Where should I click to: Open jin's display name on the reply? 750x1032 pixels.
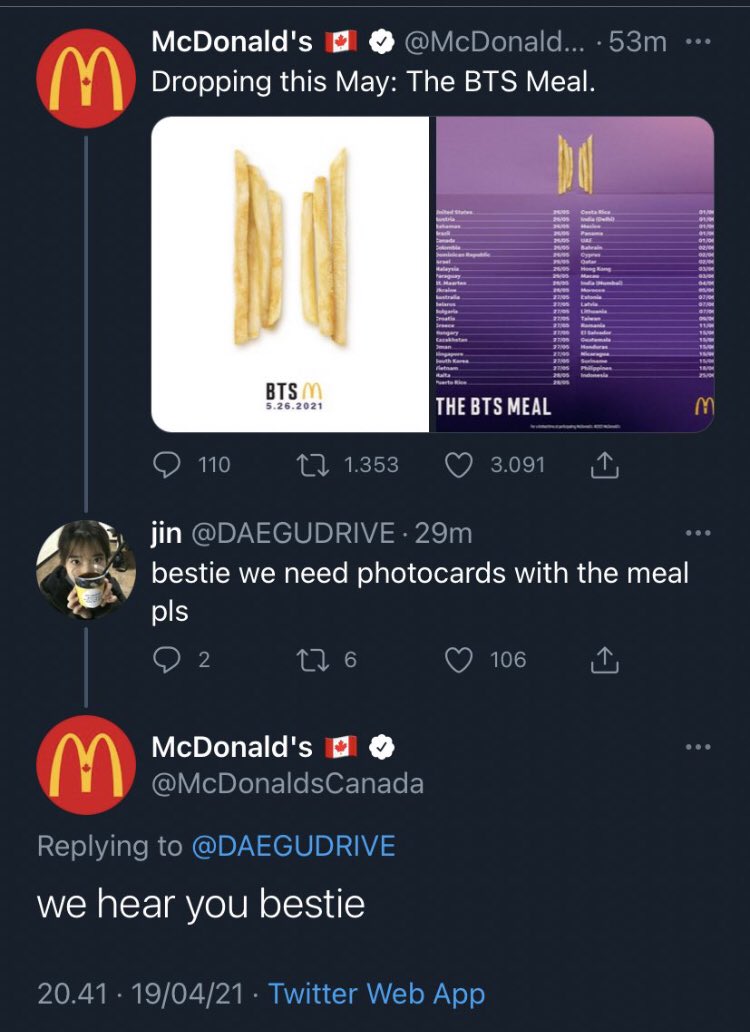coord(166,534)
